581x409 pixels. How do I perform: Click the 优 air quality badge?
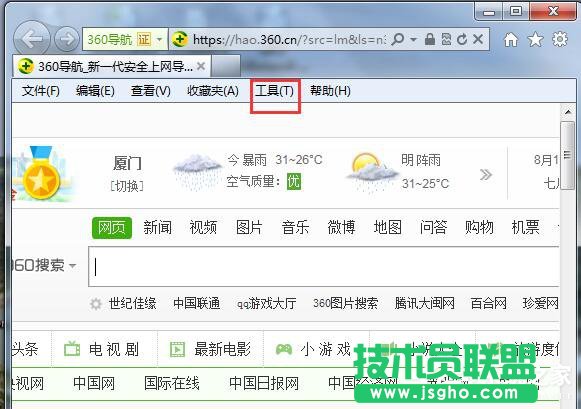pos(294,182)
